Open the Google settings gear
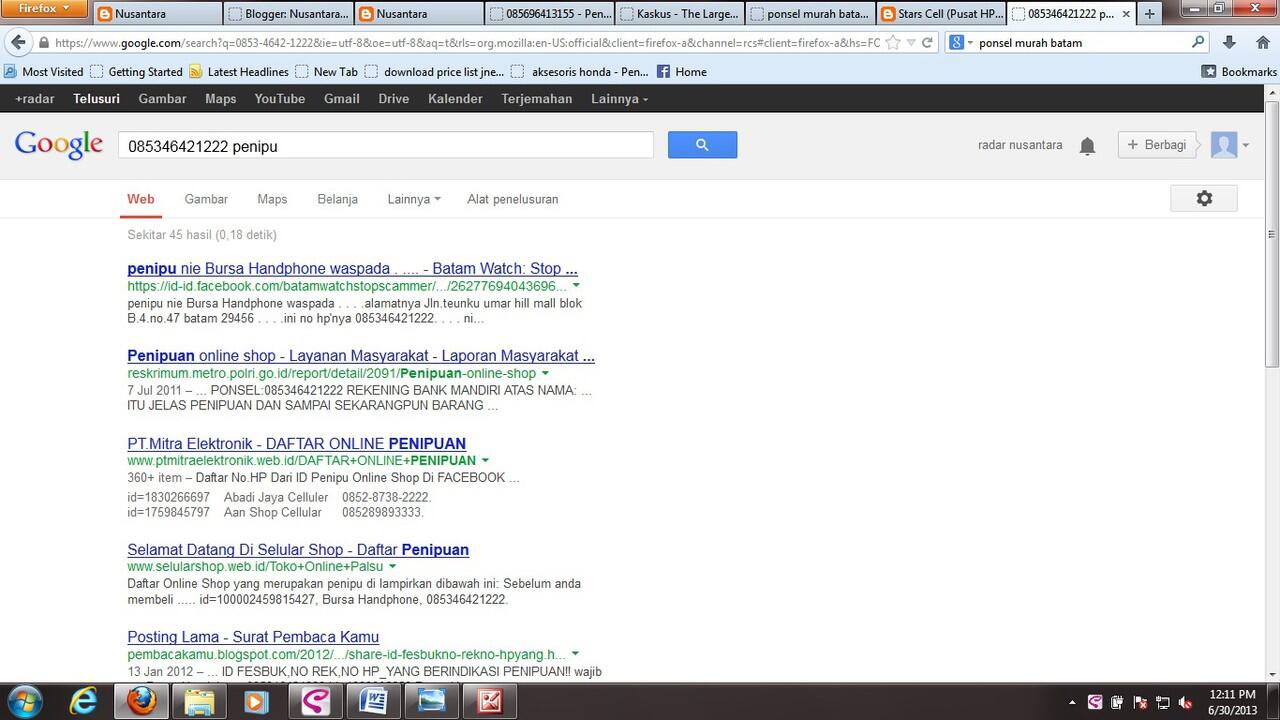Screen dimensions: 1280x720 click(1204, 198)
